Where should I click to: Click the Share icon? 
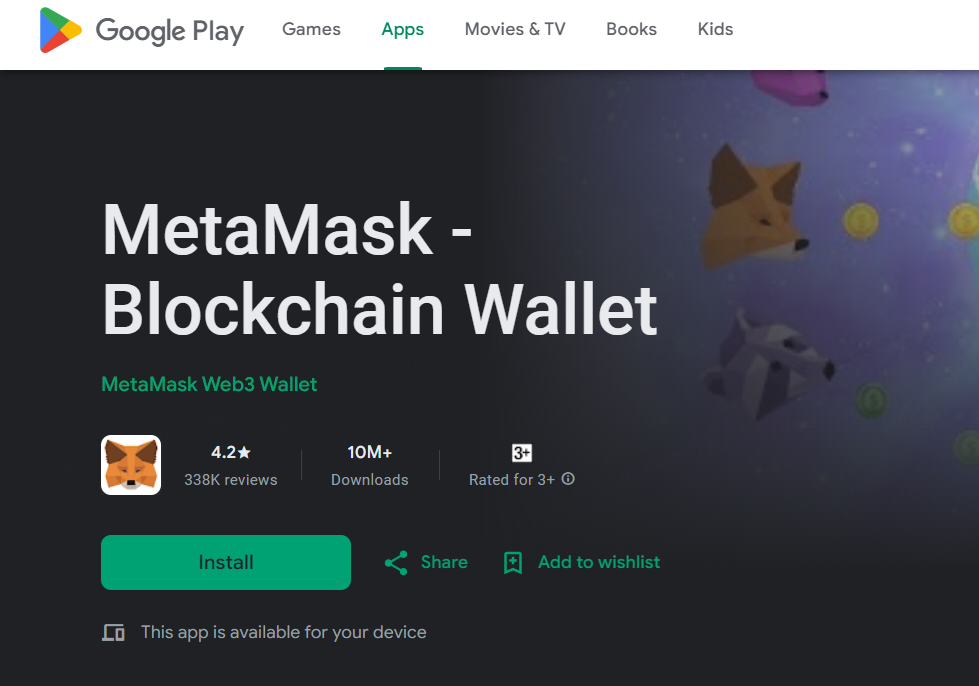(x=396, y=563)
